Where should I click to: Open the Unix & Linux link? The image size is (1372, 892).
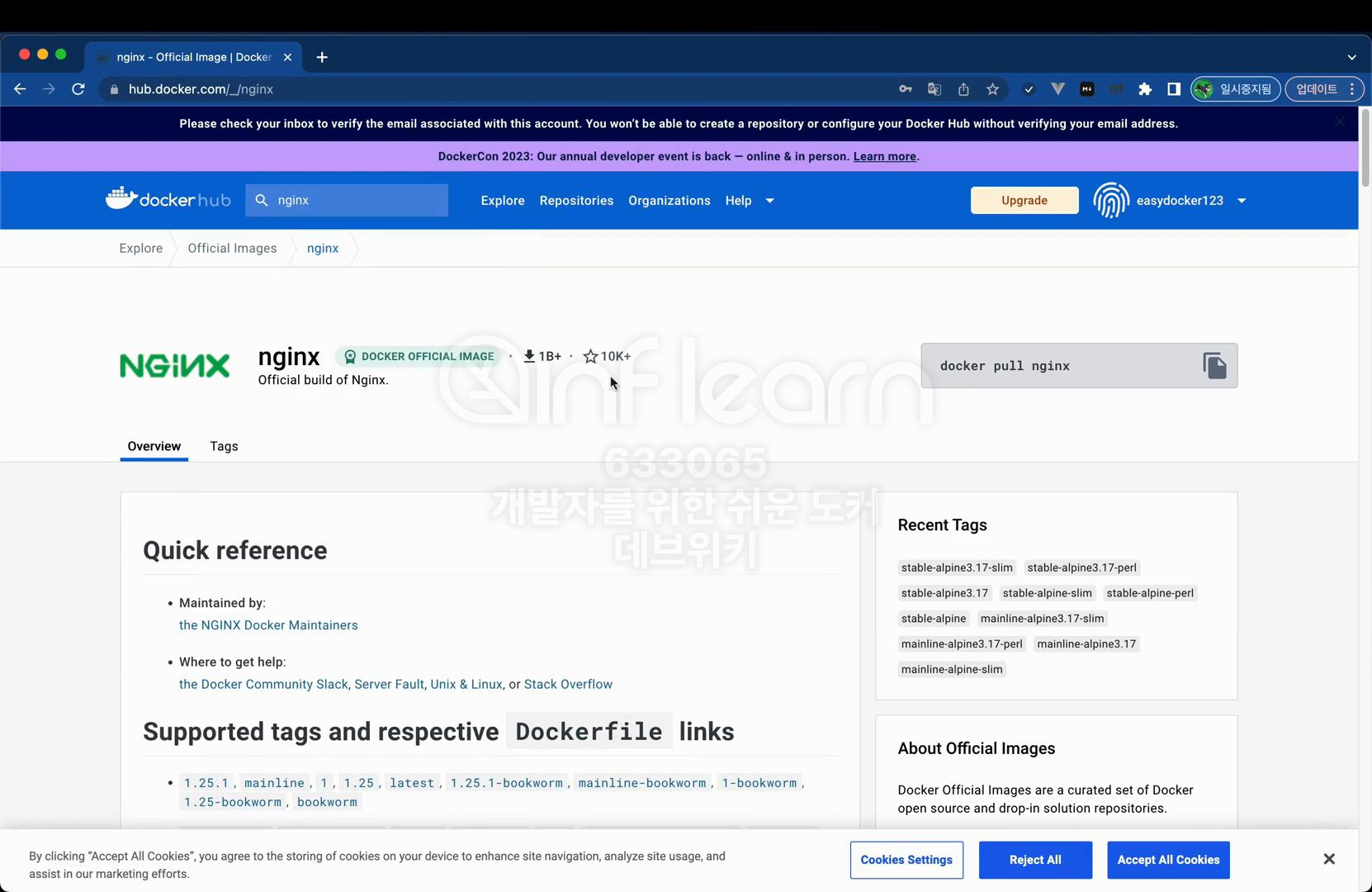tap(466, 684)
